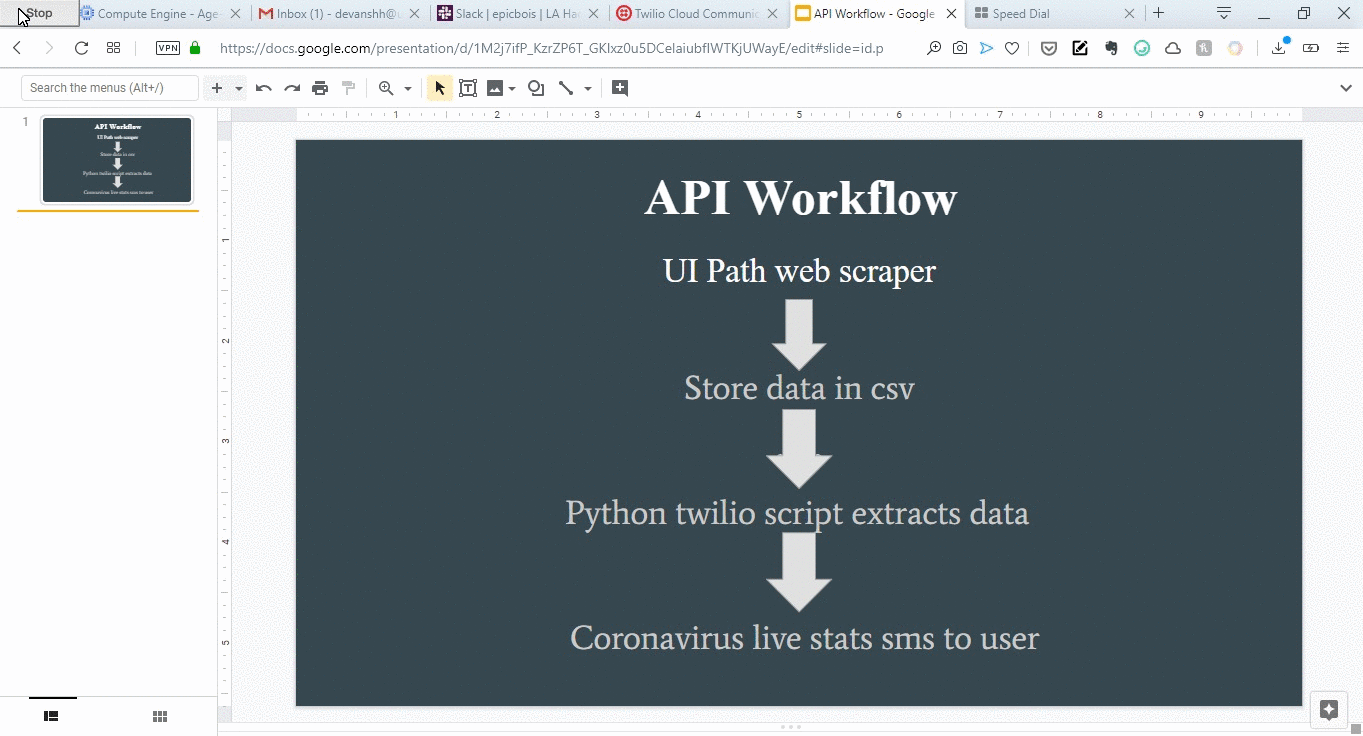
Task: Click the green security padlock
Action: click(195, 48)
